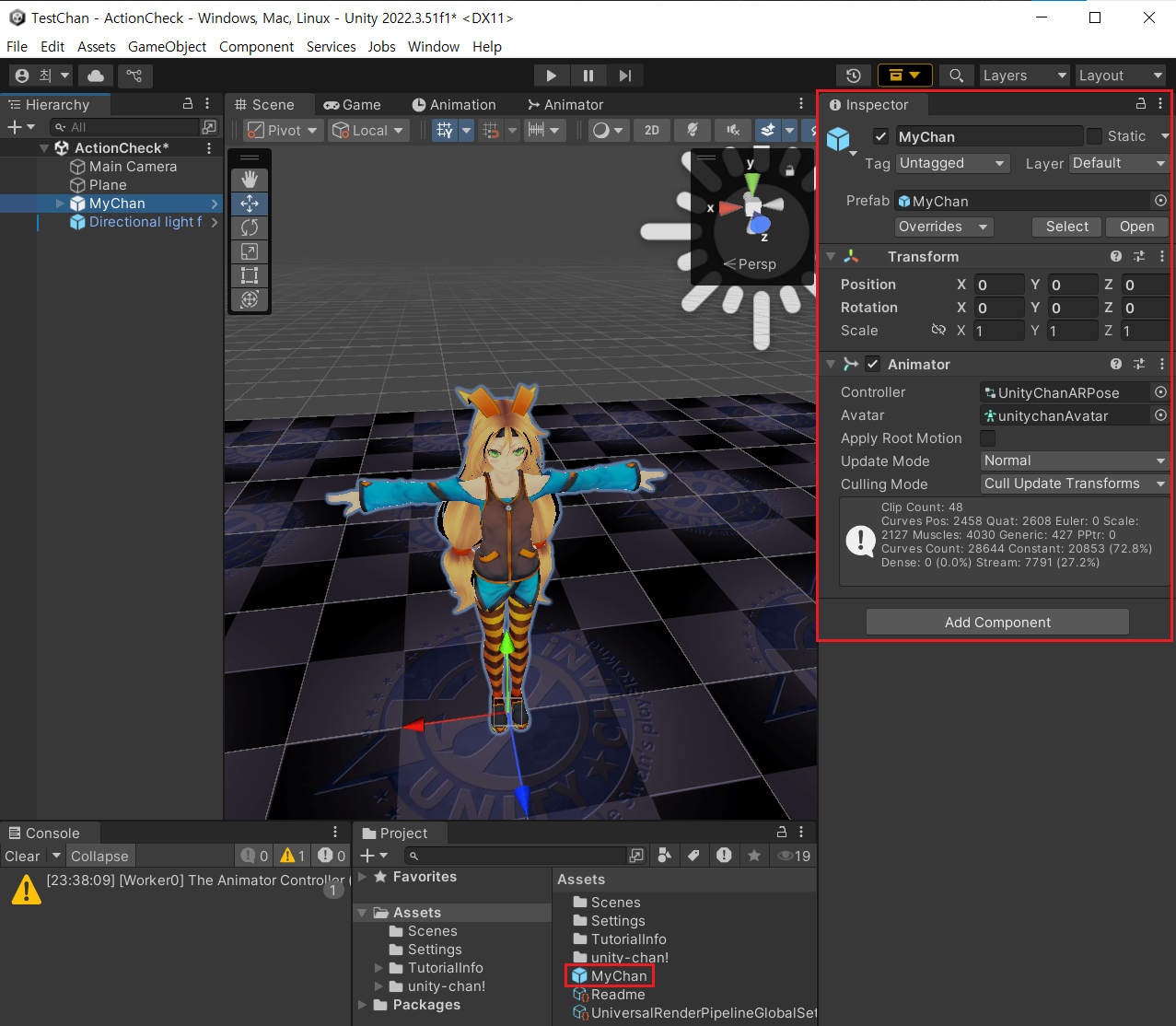Open the Window menu
Image resolution: width=1176 pixels, height=1026 pixels.
coord(433,46)
